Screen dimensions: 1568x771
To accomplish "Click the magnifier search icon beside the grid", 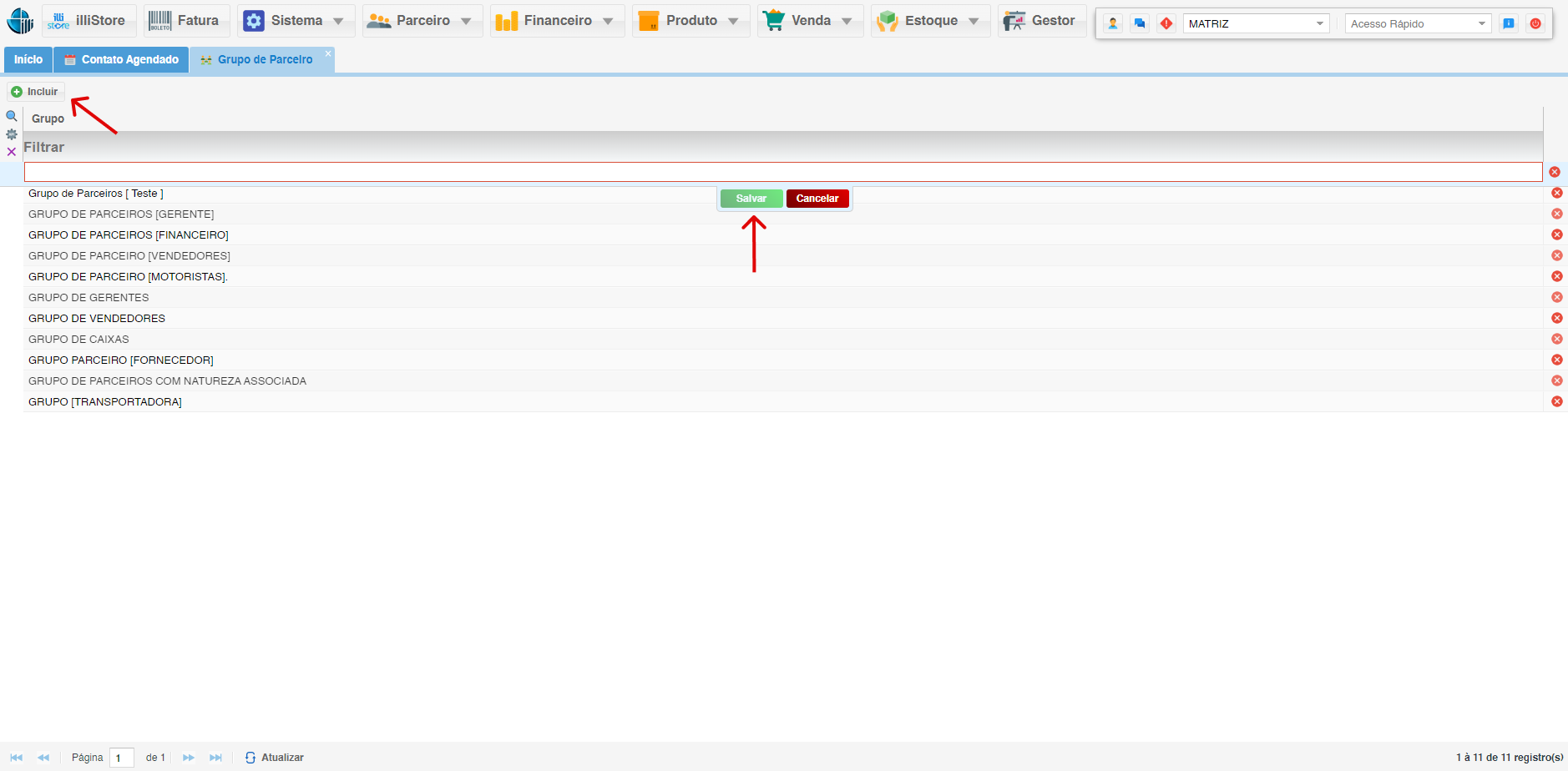I will [x=12, y=116].
